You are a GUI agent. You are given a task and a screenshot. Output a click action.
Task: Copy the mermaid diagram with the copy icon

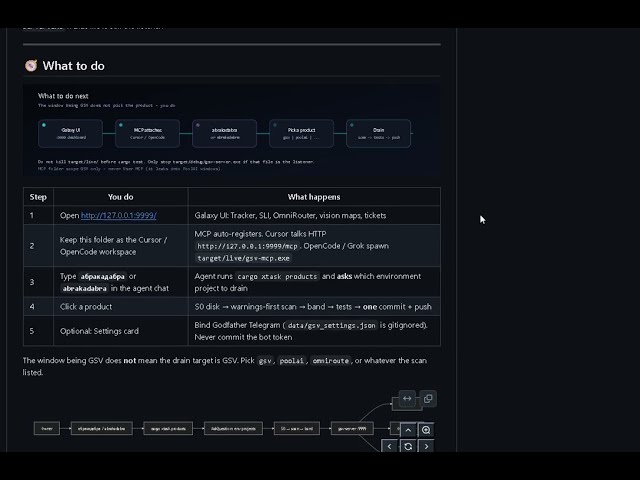tap(428, 398)
